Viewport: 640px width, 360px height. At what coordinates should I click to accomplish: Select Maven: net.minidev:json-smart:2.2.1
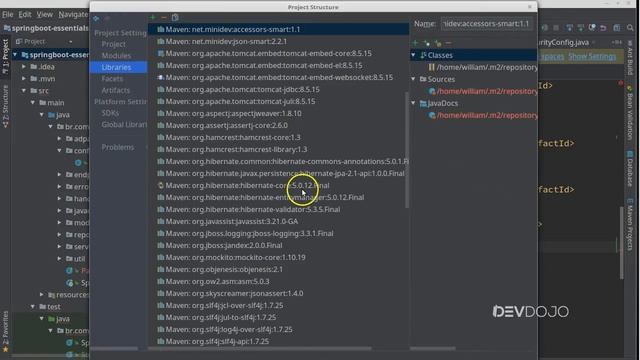coord(278,41)
